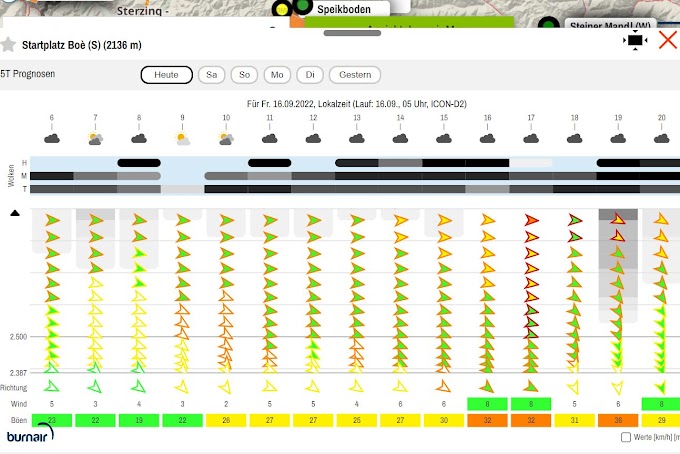Grab the panel drag handle bar
This screenshot has width=680, height=454.
tap(352, 33)
